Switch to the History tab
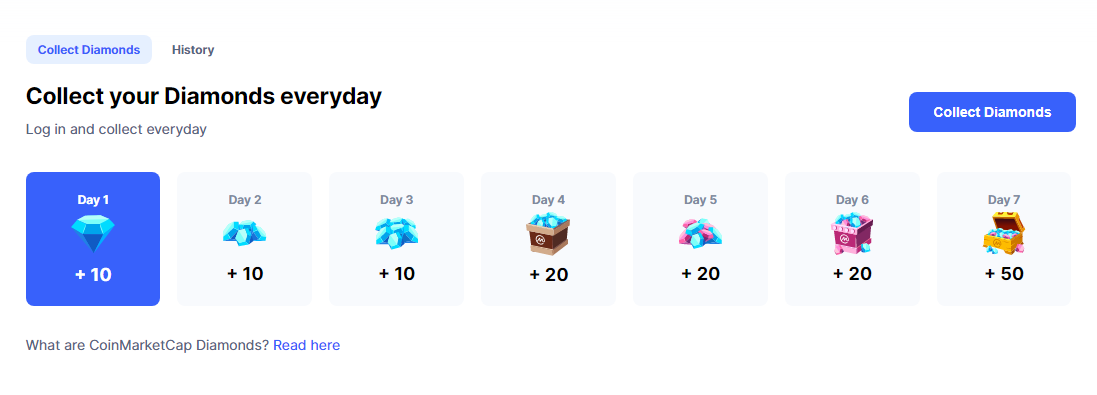Screen dimensions: 1097x395 (x=193, y=50)
